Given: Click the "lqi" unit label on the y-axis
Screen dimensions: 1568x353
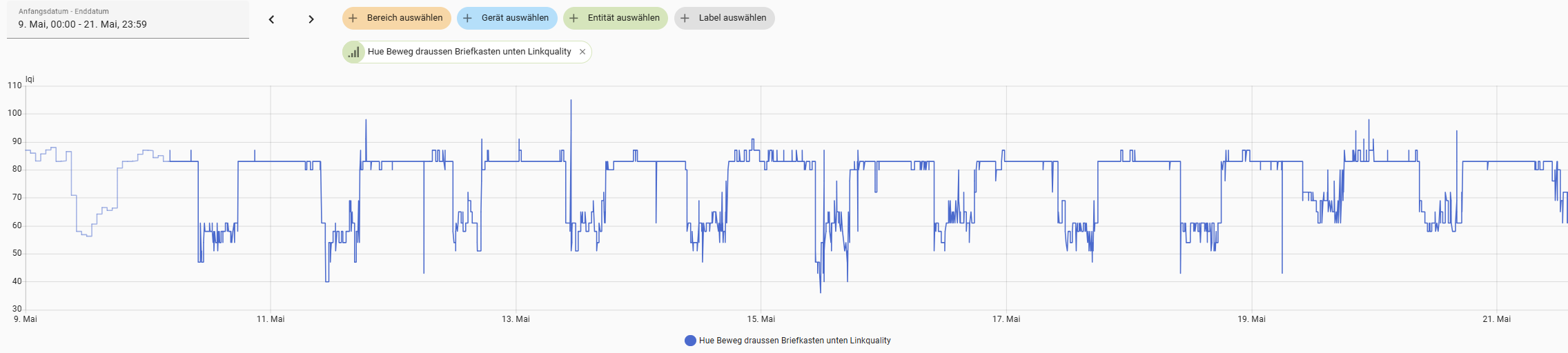Looking at the screenshot, I should click(x=30, y=79).
